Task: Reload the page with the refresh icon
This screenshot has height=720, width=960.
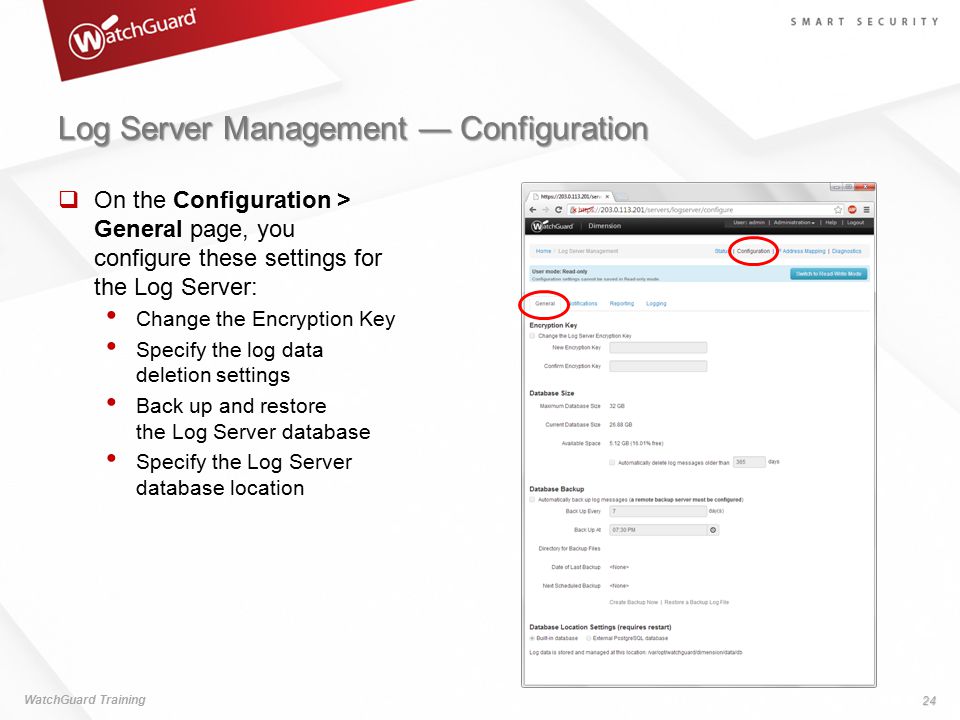Action: click(x=558, y=209)
